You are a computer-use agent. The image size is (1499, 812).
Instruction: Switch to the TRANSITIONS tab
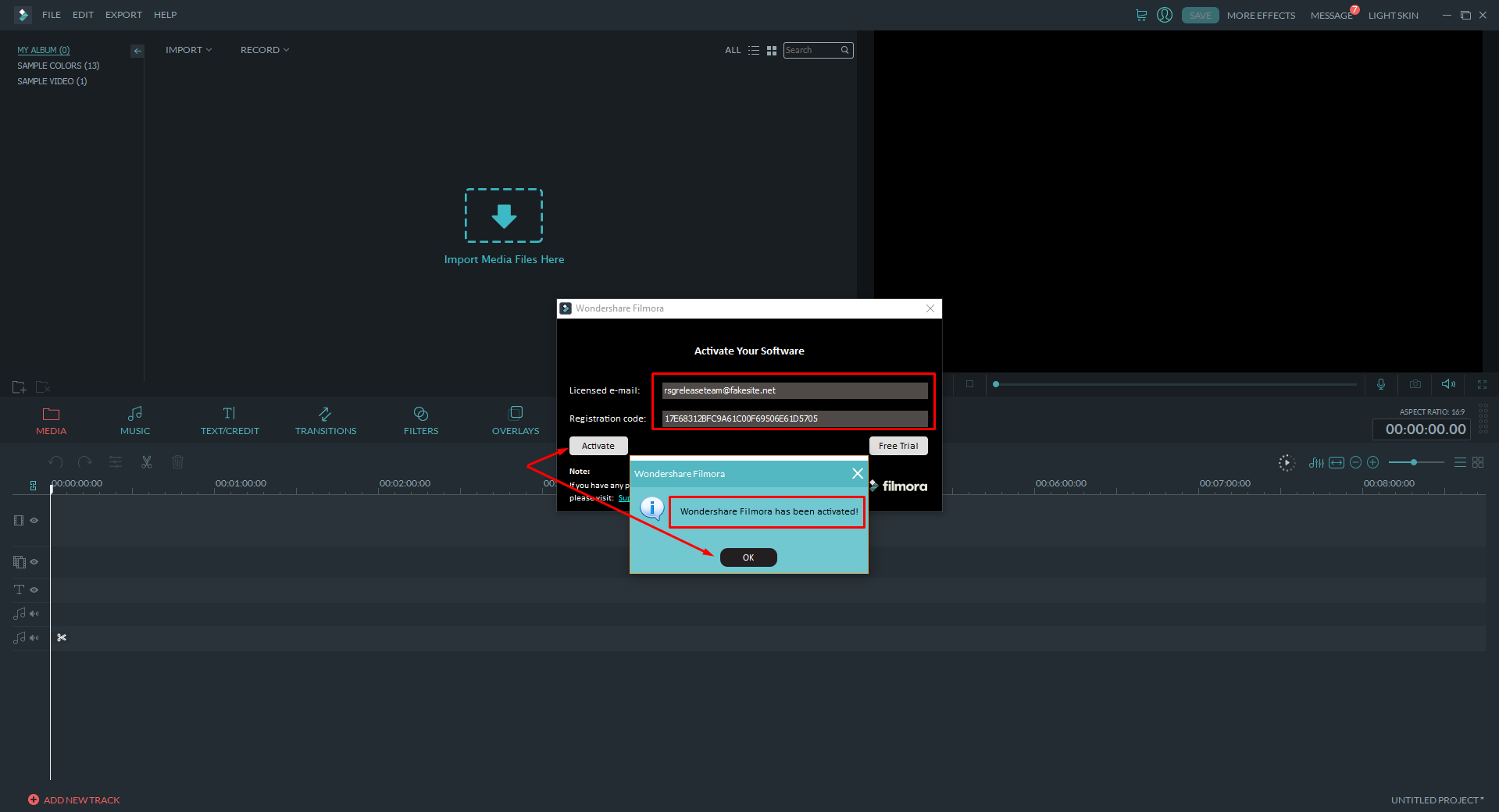pyautogui.click(x=326, y=421)
